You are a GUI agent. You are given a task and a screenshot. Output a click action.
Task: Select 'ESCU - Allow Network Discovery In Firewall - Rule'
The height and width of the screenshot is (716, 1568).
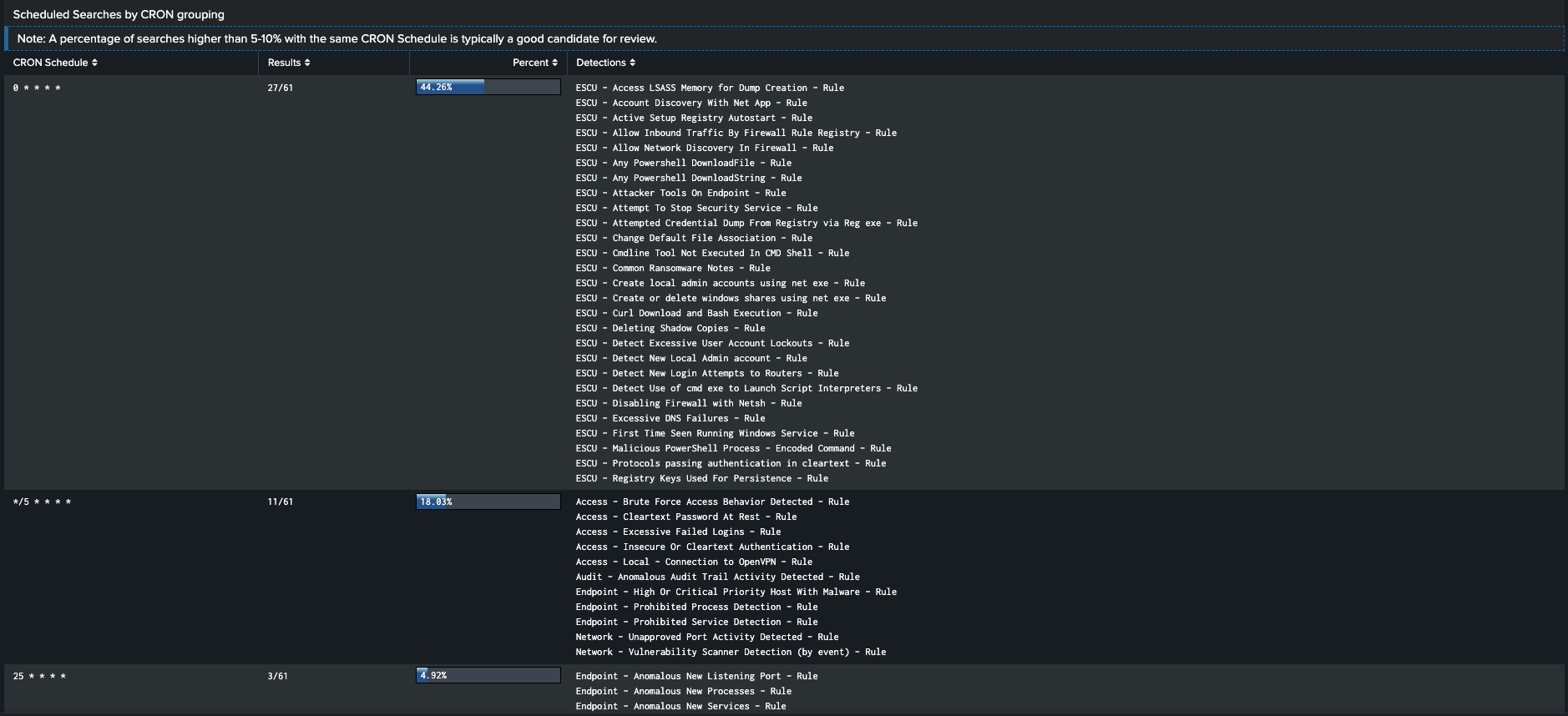[705, 148]
